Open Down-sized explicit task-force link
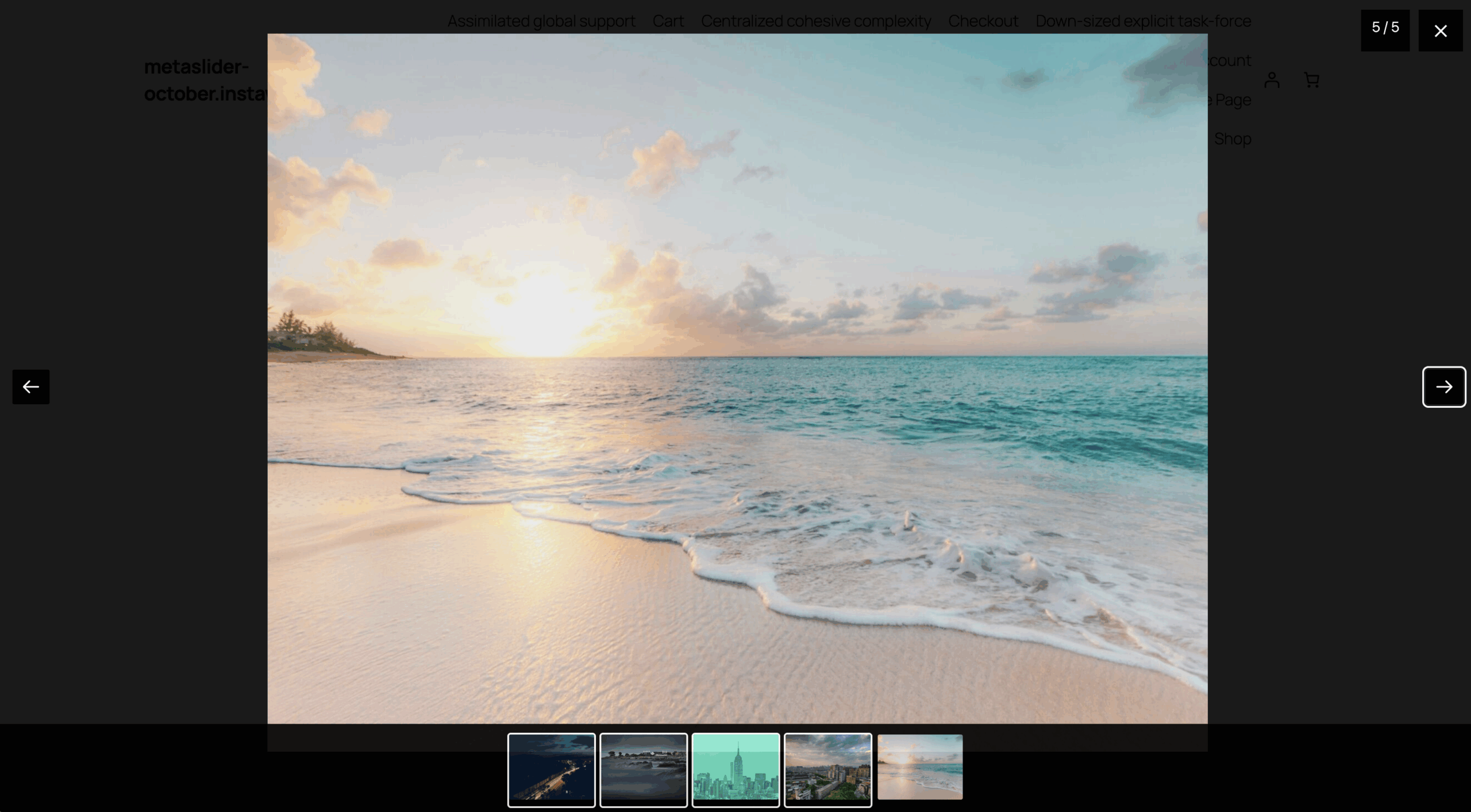This screenshot has height=812, width=1471. pyautogui.click(x=1143, y=21)
